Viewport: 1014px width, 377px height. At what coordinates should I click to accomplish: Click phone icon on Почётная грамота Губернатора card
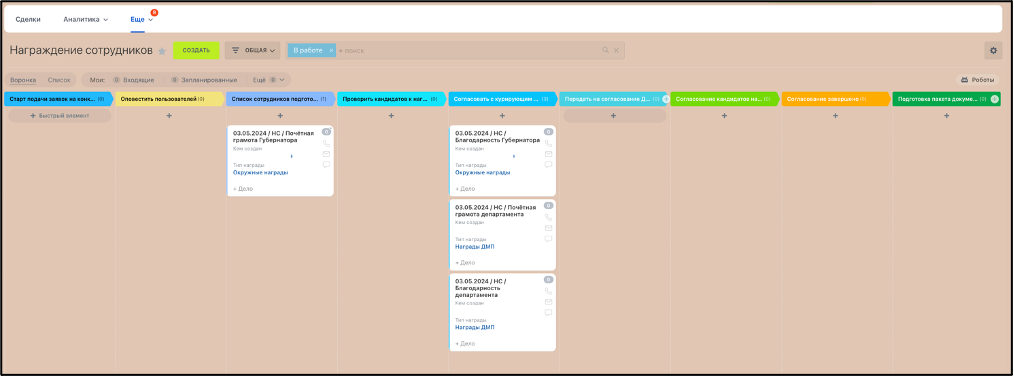pos(327,144)
